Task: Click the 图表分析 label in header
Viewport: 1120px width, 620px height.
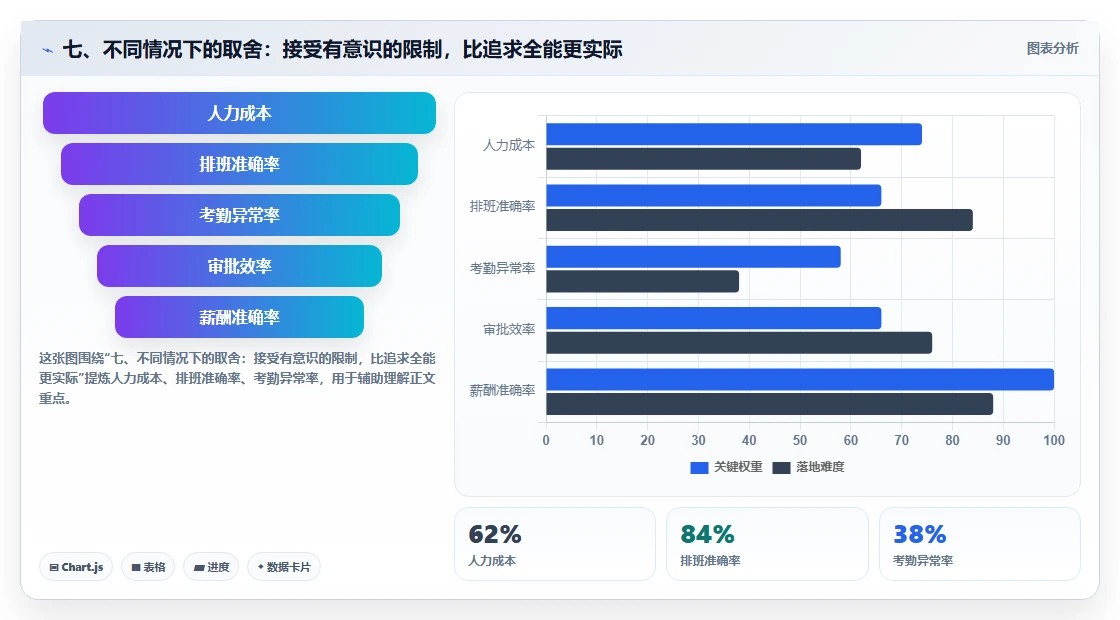Action: coord(1052,49)
